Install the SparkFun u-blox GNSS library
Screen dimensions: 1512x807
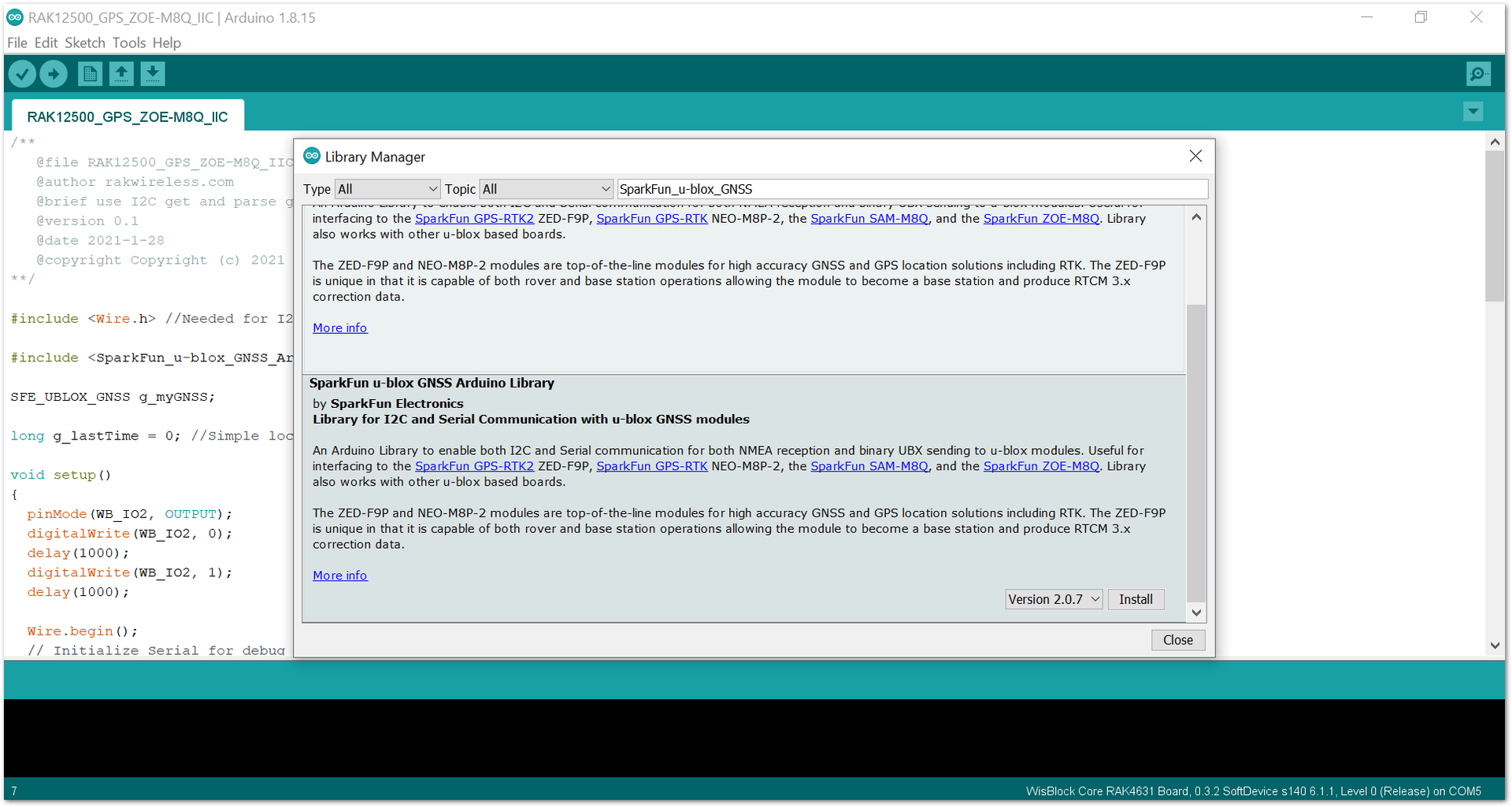coord(1136,599)
